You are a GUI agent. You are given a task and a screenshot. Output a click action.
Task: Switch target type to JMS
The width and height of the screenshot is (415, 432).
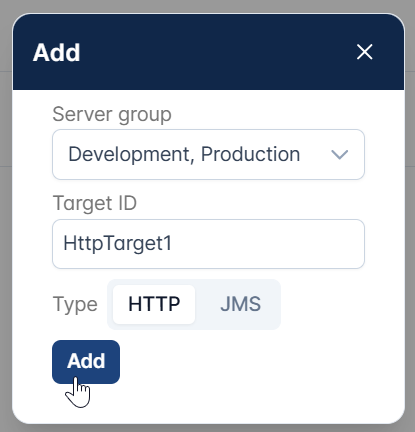tap(240, 304)
